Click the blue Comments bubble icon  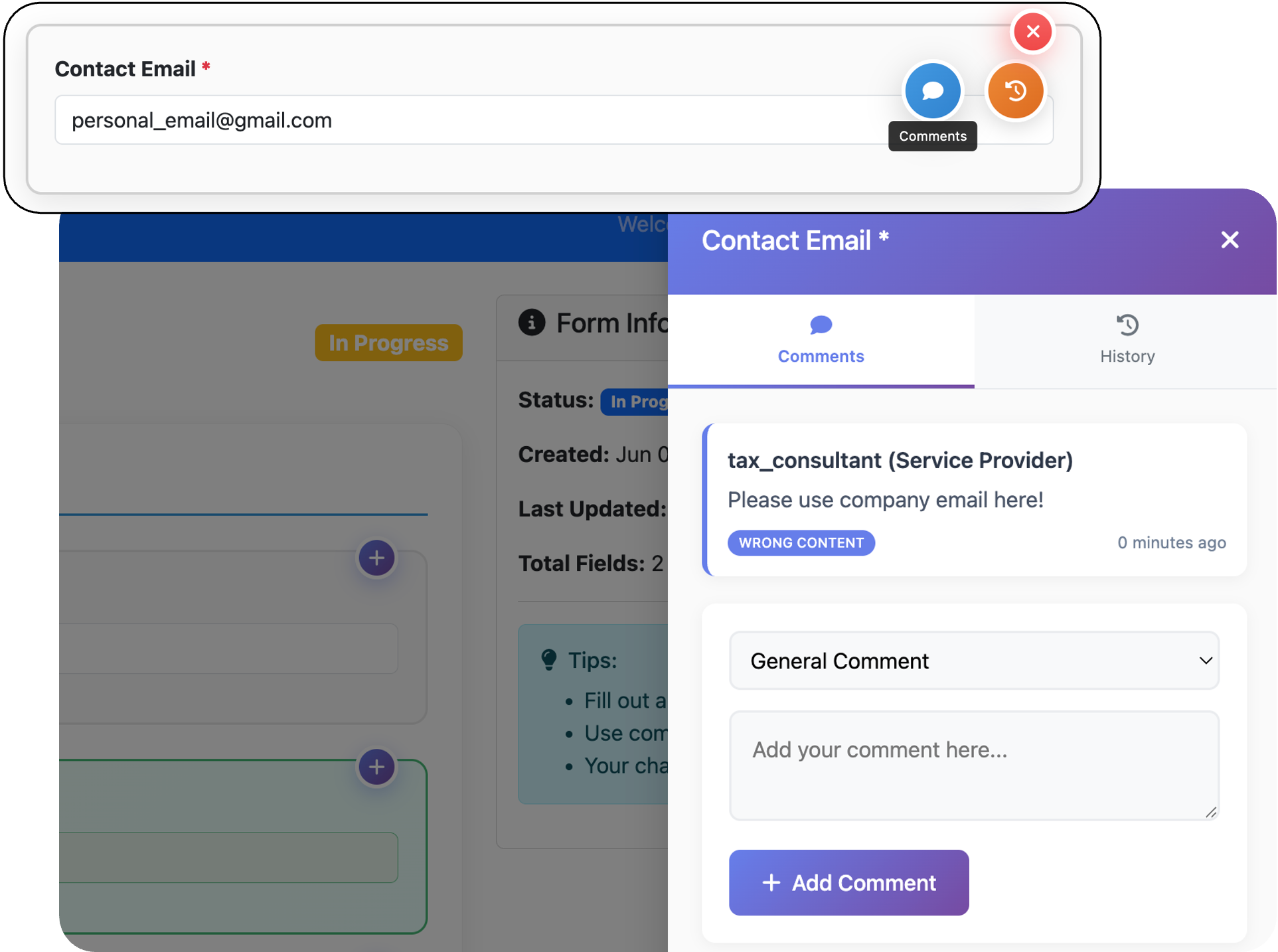click(932, 91)
